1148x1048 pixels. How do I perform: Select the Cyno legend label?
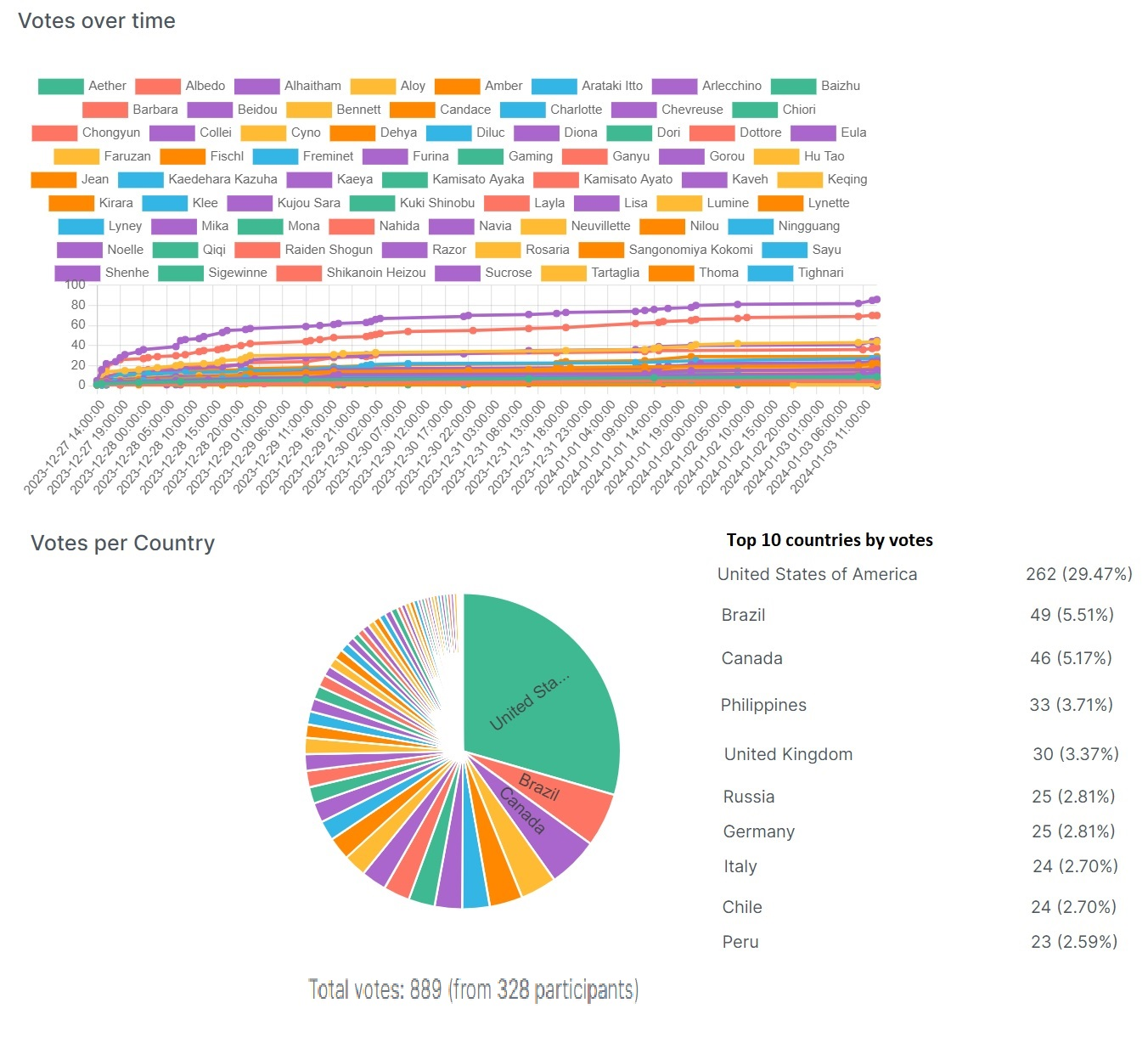pos(306,132)
